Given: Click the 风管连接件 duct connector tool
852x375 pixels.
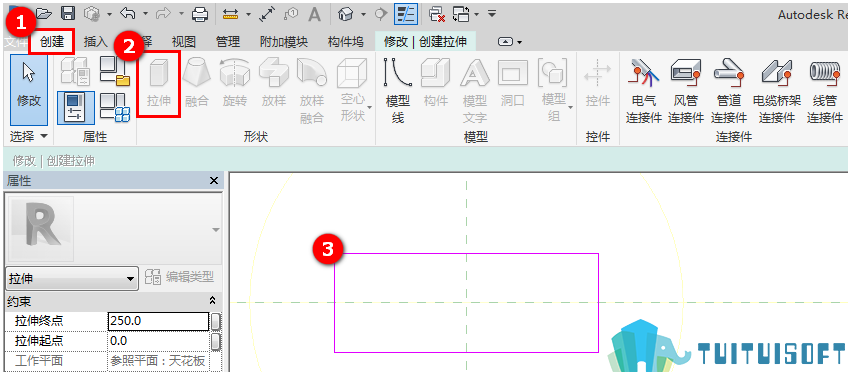Looking at the screenshot, I should 686,90.
